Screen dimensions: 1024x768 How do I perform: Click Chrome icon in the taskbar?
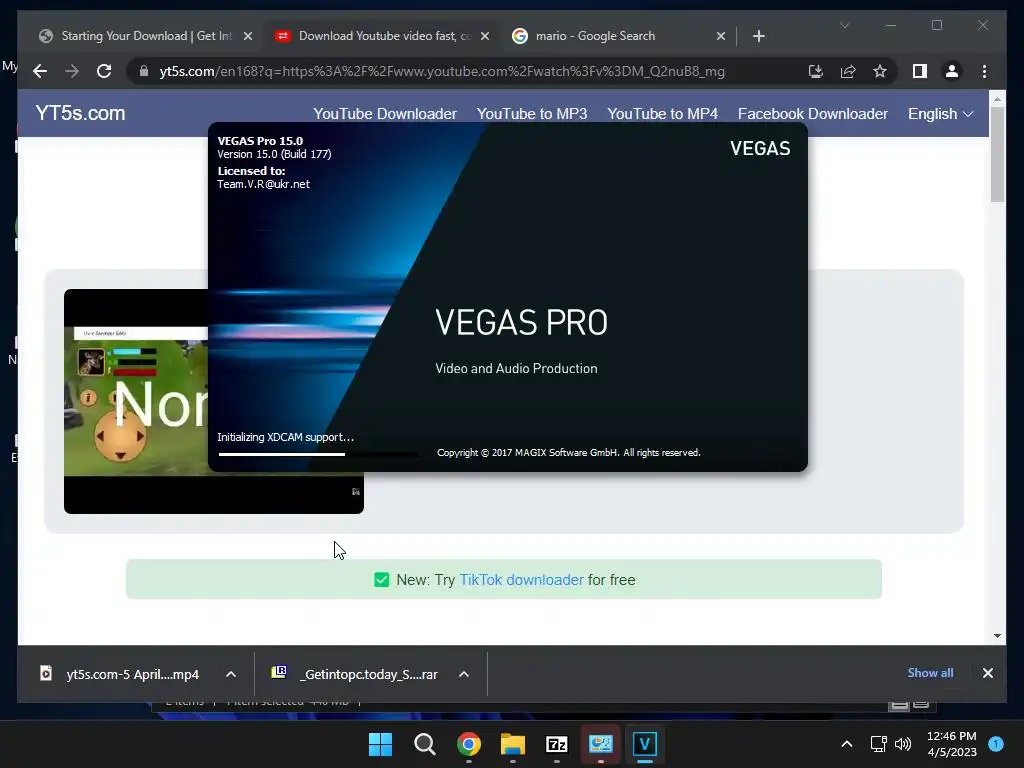tap(468, 744)
